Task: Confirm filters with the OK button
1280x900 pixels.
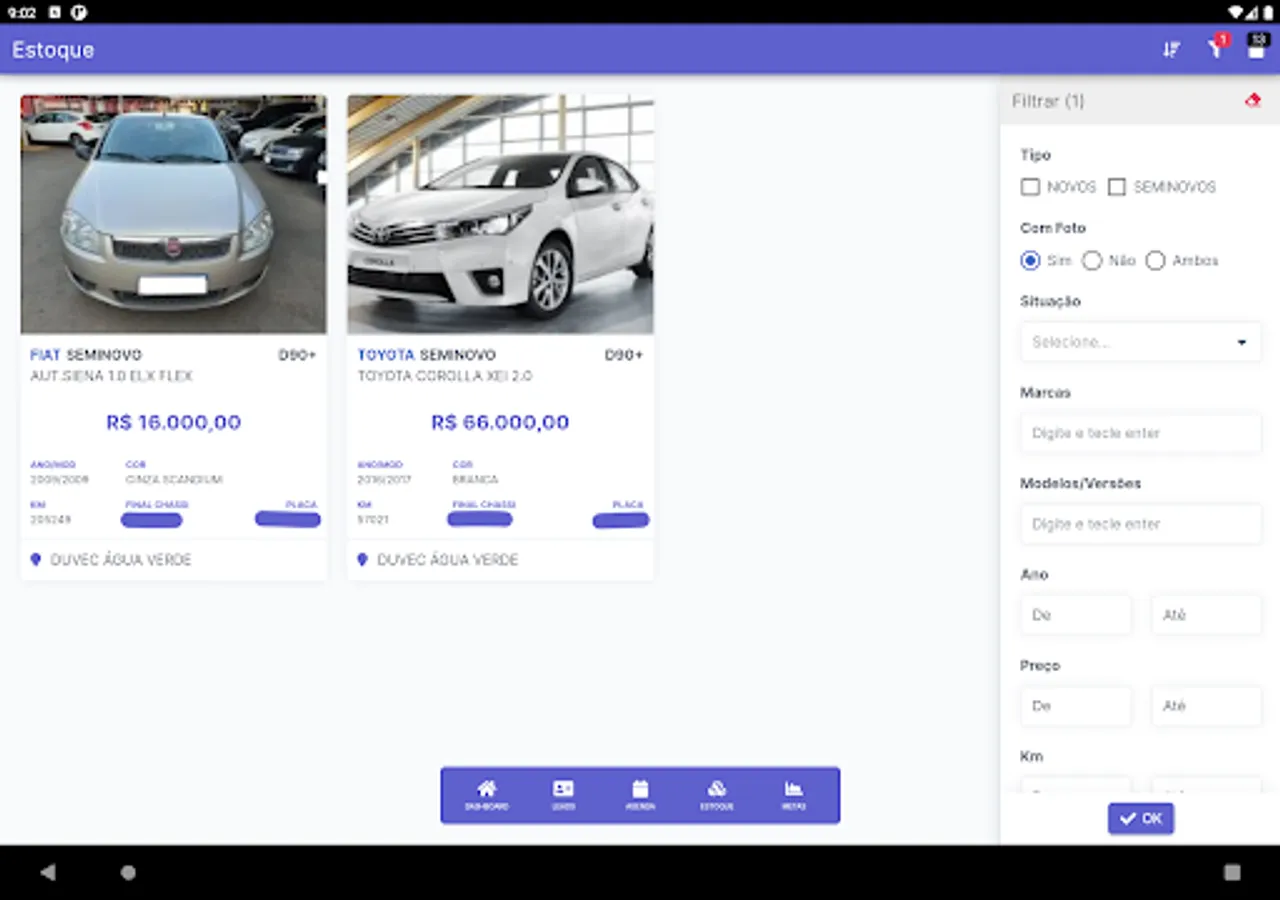Action: click(x=1141, y=819)
